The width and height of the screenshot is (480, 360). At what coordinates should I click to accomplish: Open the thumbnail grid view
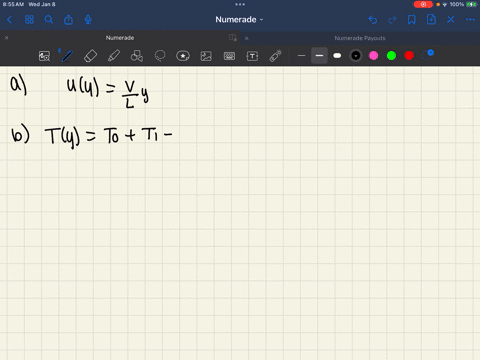29,20
